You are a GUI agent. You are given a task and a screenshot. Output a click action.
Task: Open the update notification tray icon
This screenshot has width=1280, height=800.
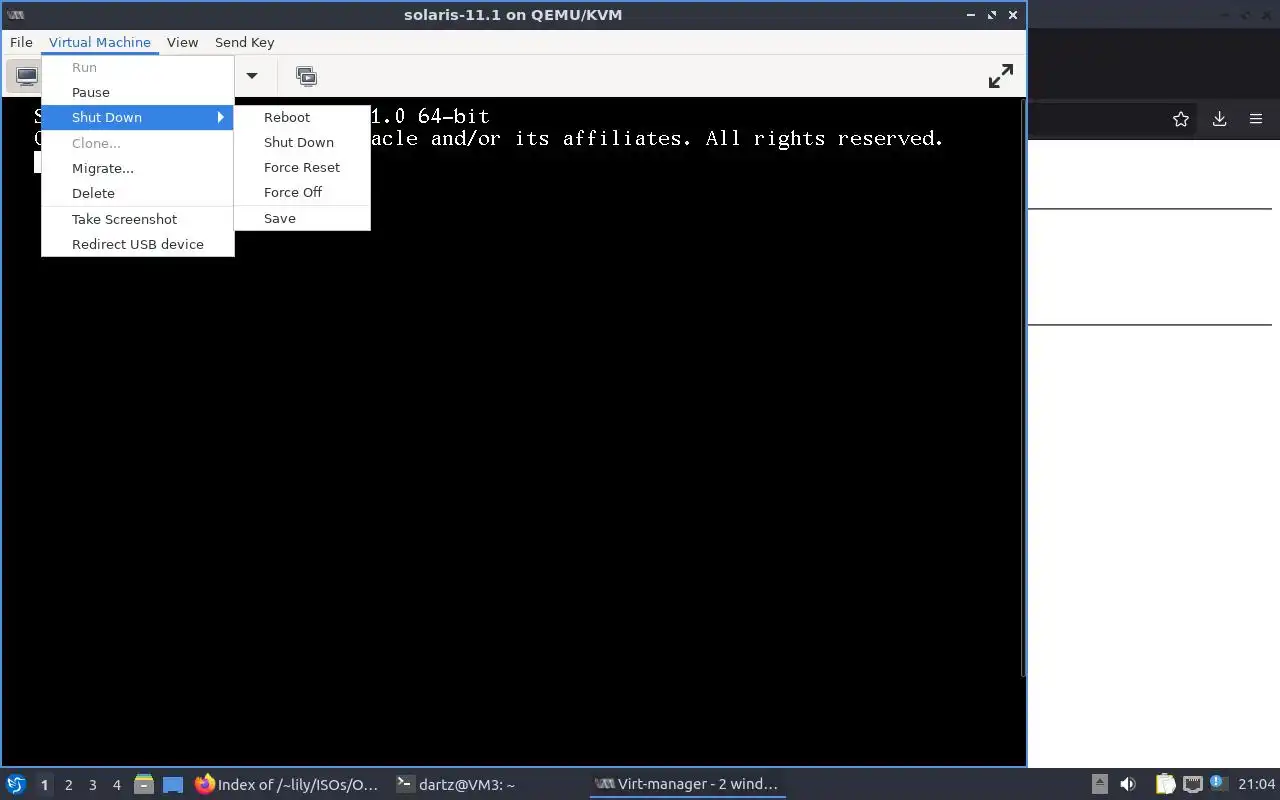coord(1218,784)
